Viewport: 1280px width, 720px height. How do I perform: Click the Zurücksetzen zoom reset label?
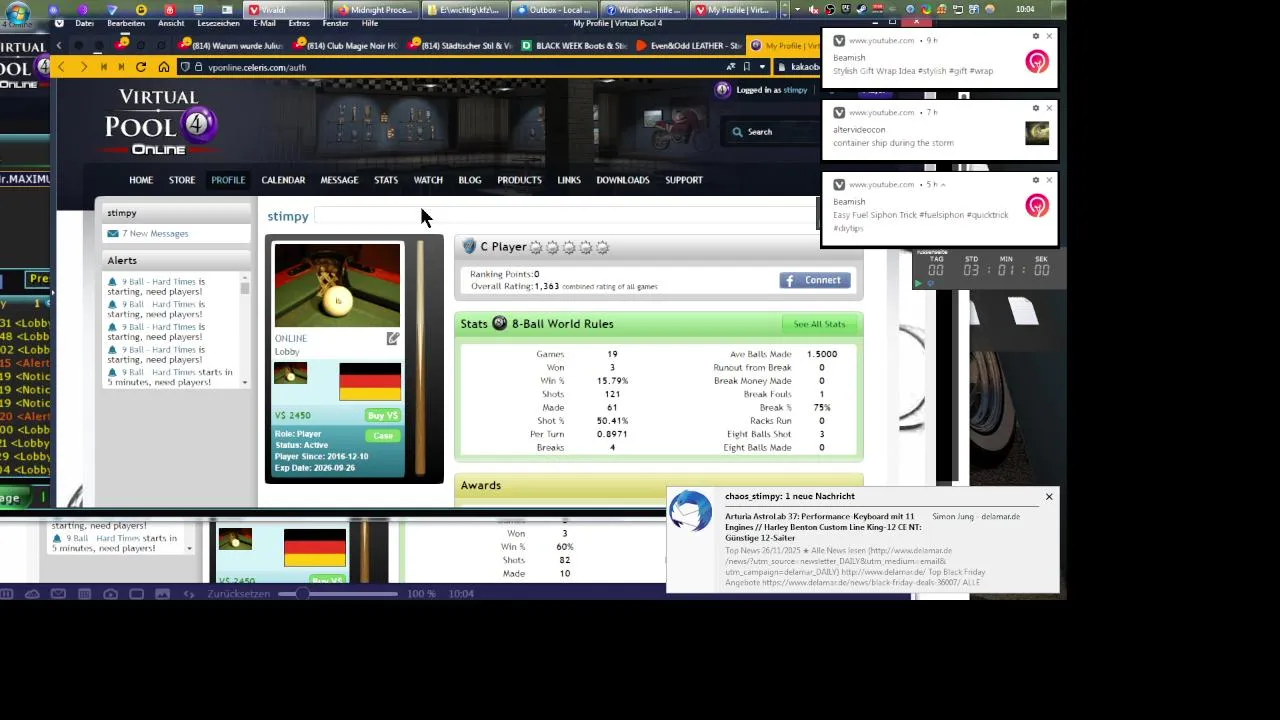pyautogui.click(x=238, y=594)
